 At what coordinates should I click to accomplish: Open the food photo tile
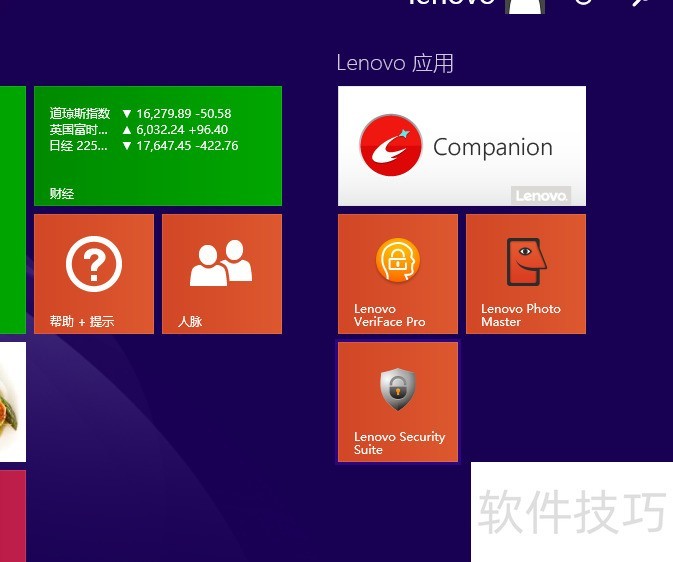[x=13, y=402]
